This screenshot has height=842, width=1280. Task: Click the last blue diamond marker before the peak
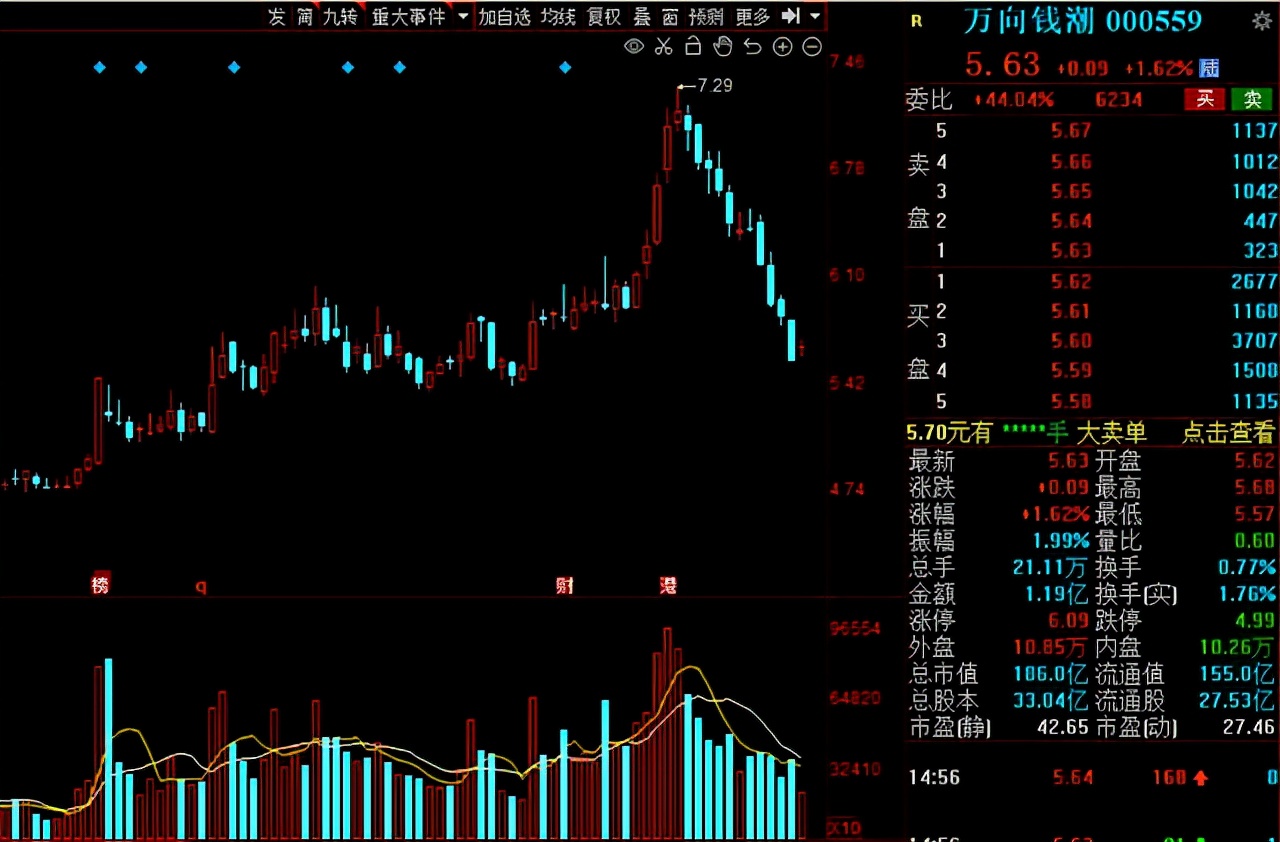point(565,67)
